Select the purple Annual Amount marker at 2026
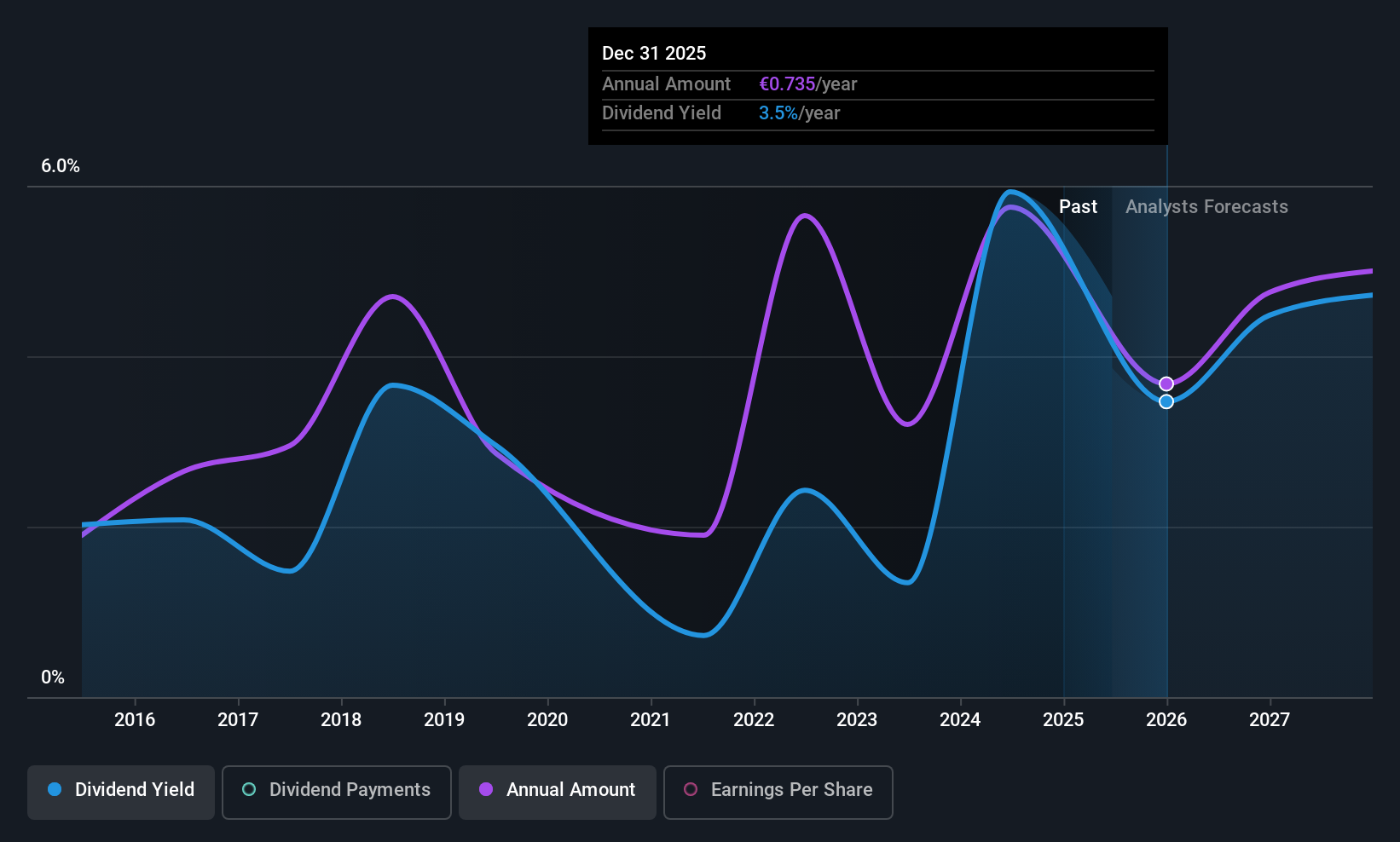 [1166, 384]
